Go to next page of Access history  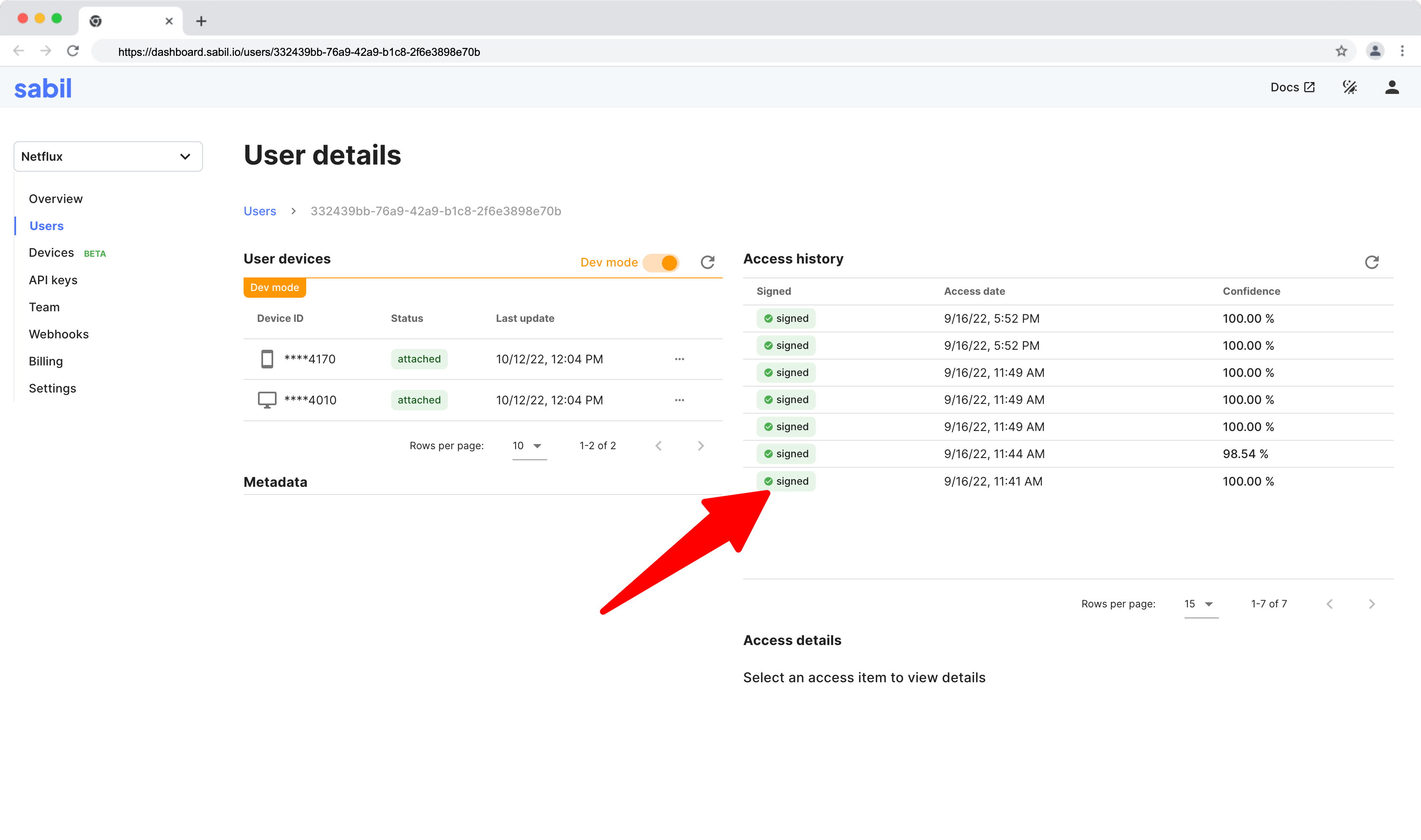1372,604
